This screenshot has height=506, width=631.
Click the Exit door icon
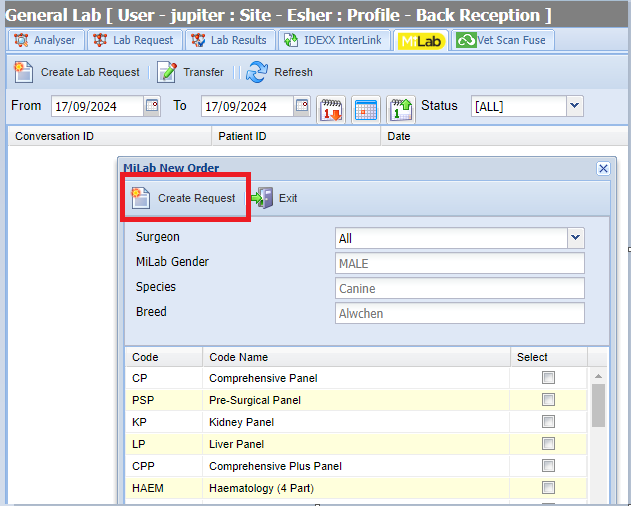[x=262, y=198]
